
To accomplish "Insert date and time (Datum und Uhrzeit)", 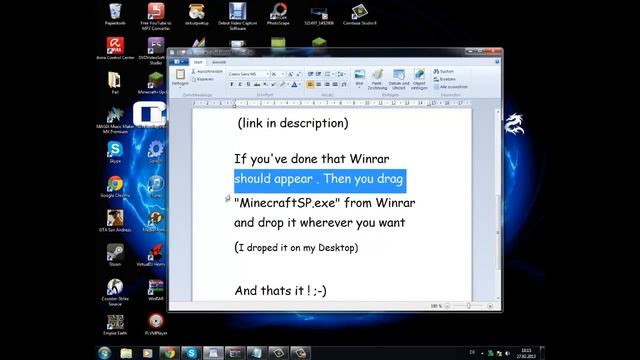I will pyautogui.click(x=399, y=79).
